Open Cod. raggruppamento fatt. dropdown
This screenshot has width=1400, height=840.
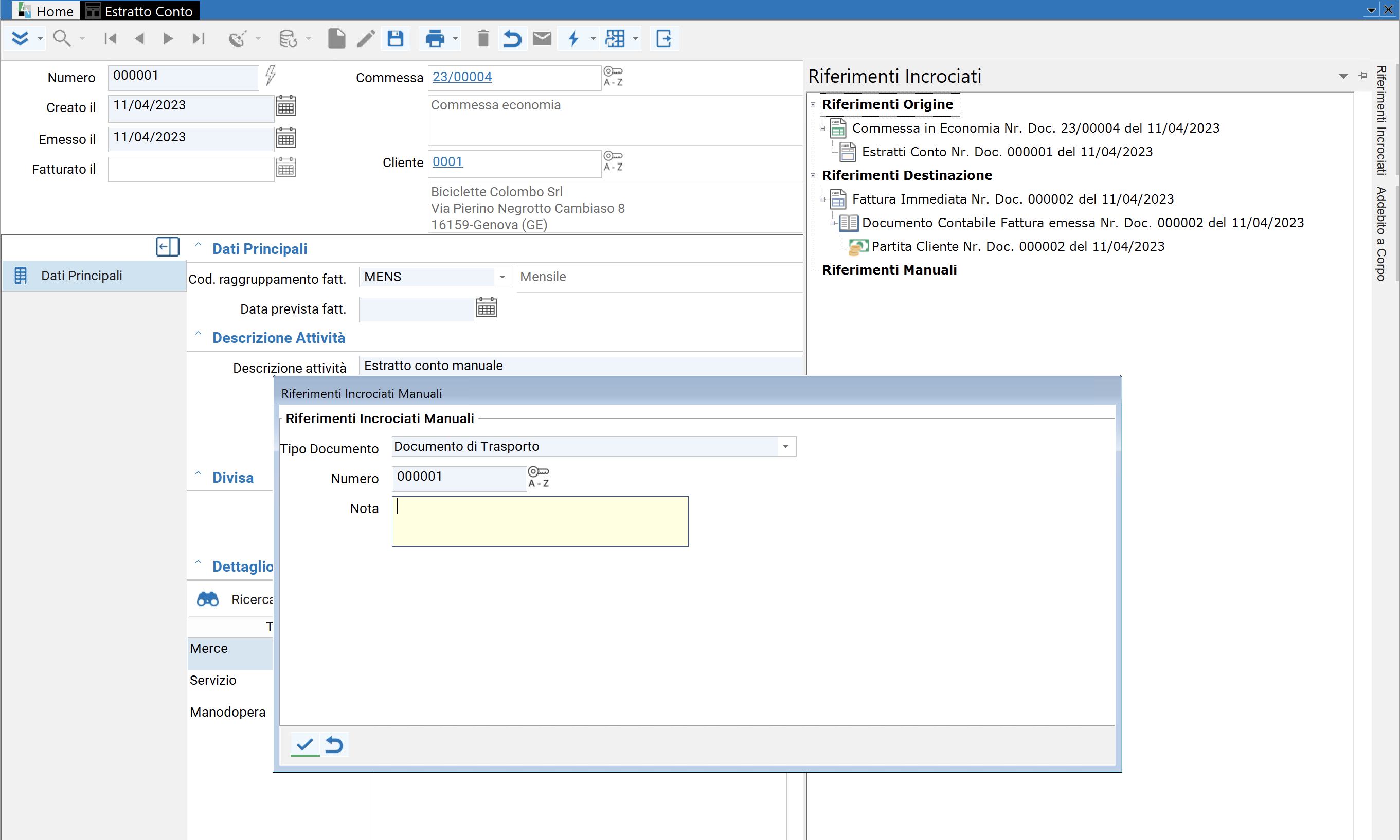coord(502,277)
